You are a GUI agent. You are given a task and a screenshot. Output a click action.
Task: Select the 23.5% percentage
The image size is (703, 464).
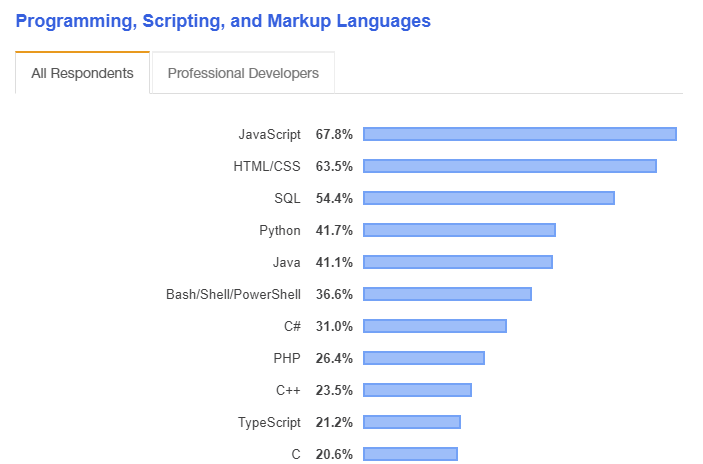point(334,390)
